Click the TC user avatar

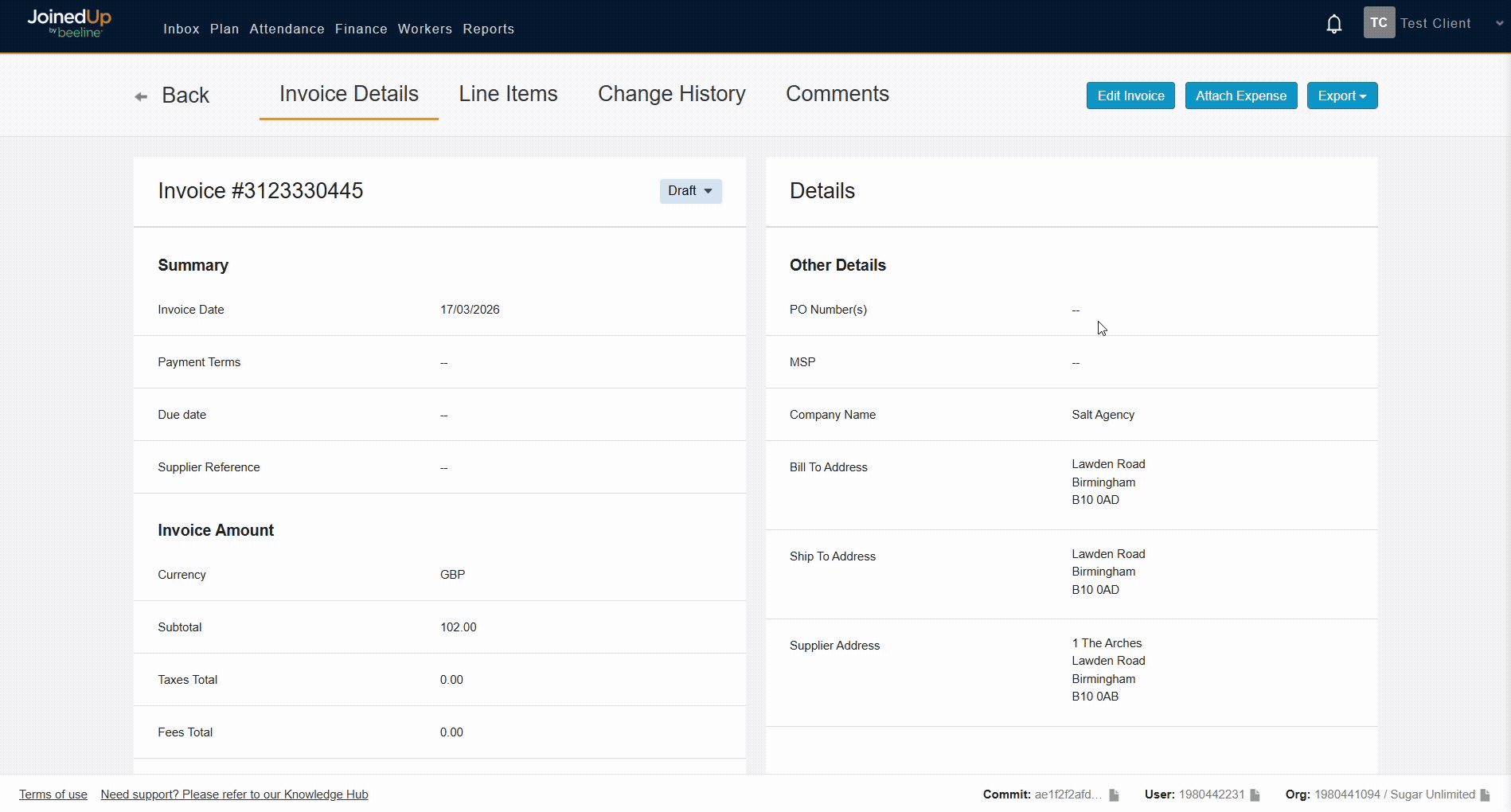(1379, 23)
